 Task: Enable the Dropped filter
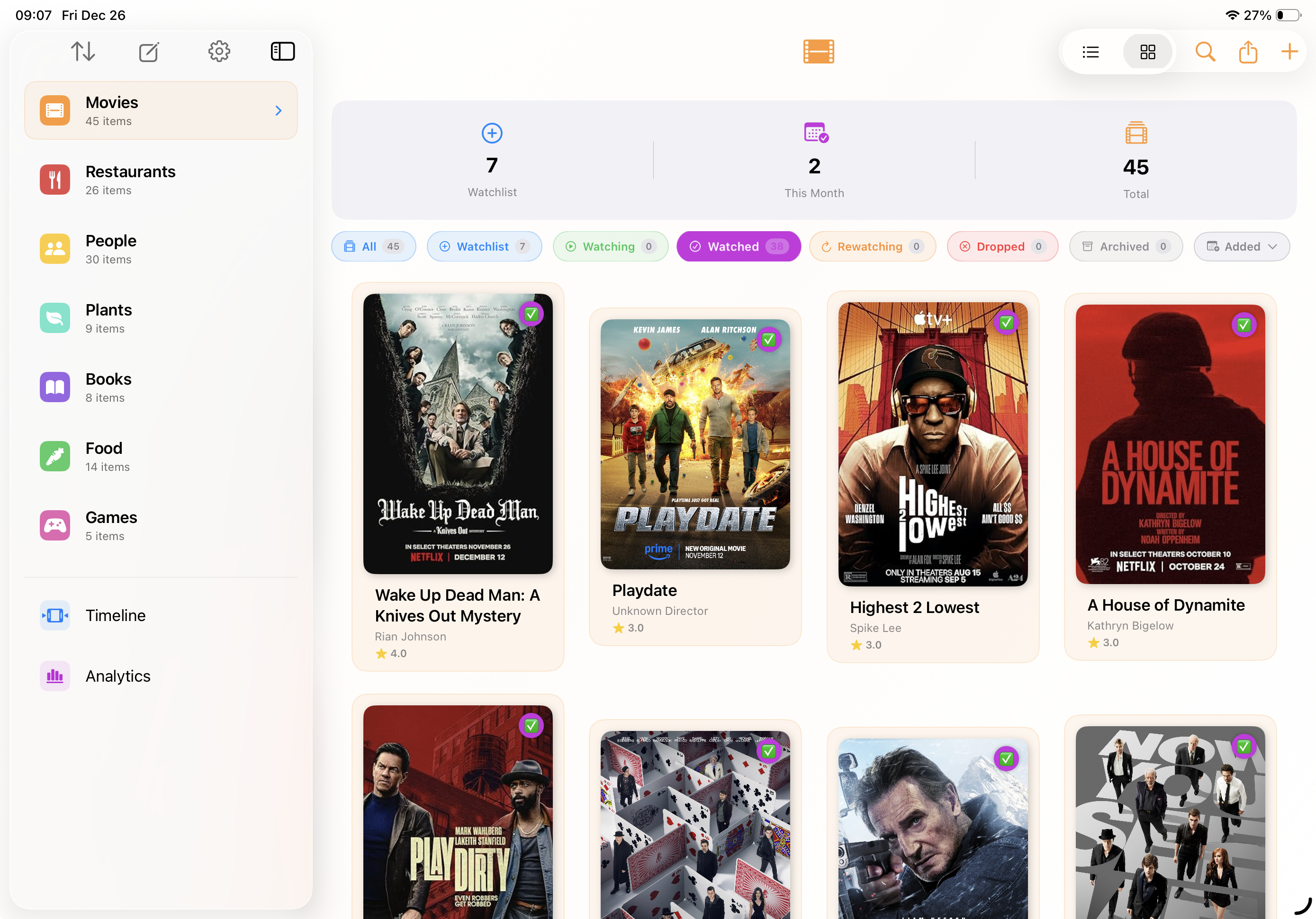click(1002, 246)
